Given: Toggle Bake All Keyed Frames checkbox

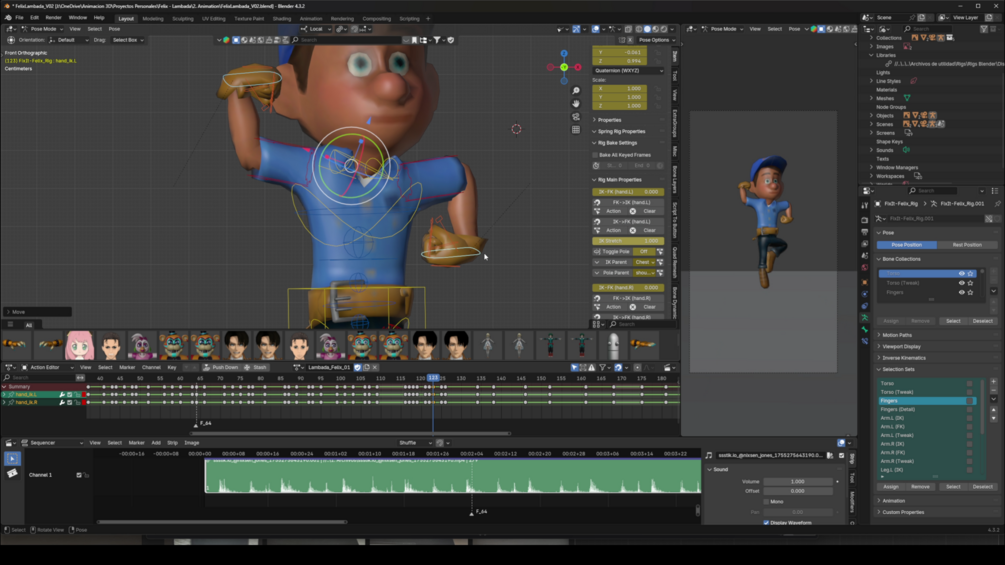Looking at the screenshot, I should pos(595,155).
